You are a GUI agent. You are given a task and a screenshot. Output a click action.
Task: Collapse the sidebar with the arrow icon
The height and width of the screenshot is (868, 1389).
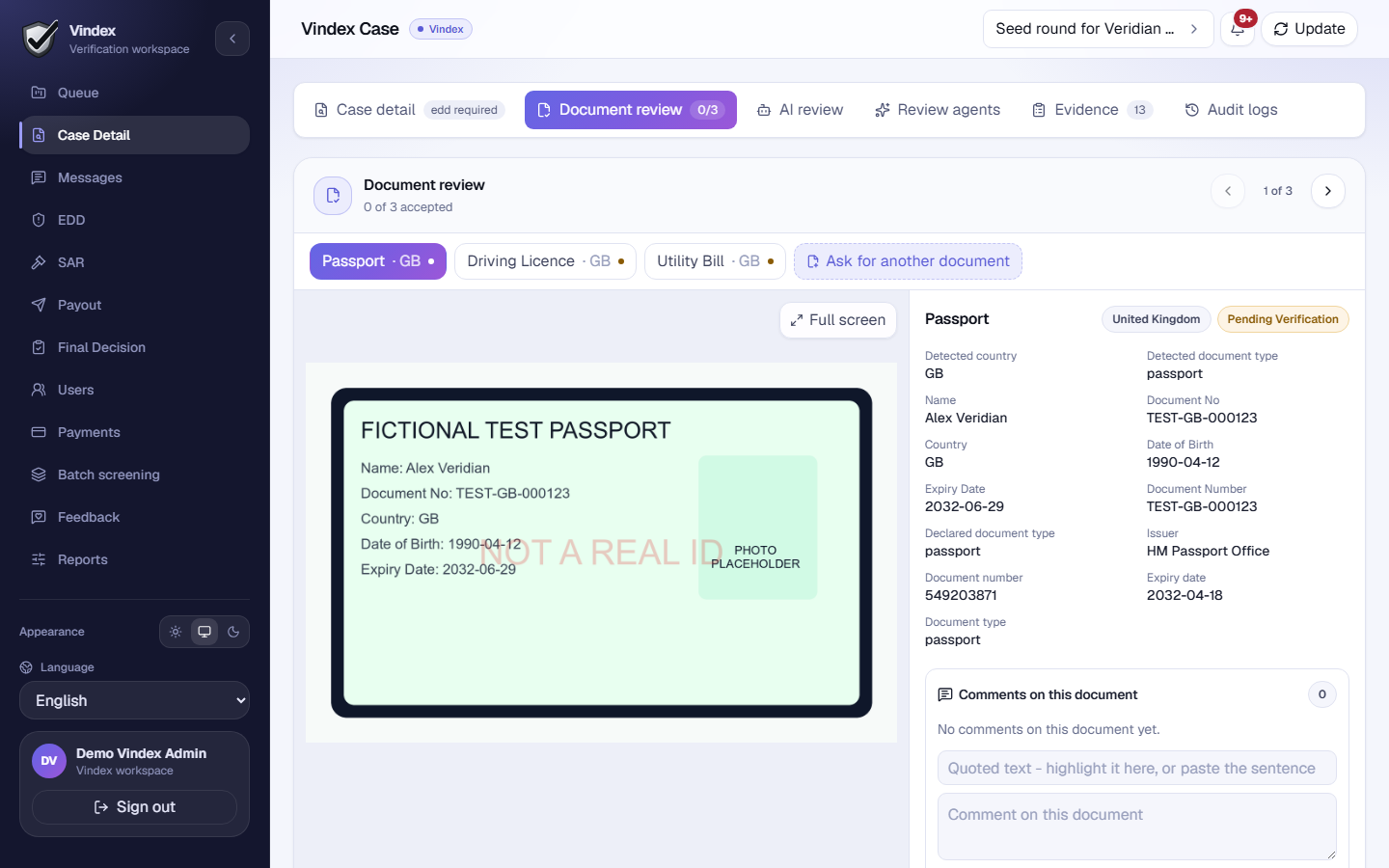pyautogui.click(x=232, y=39)
